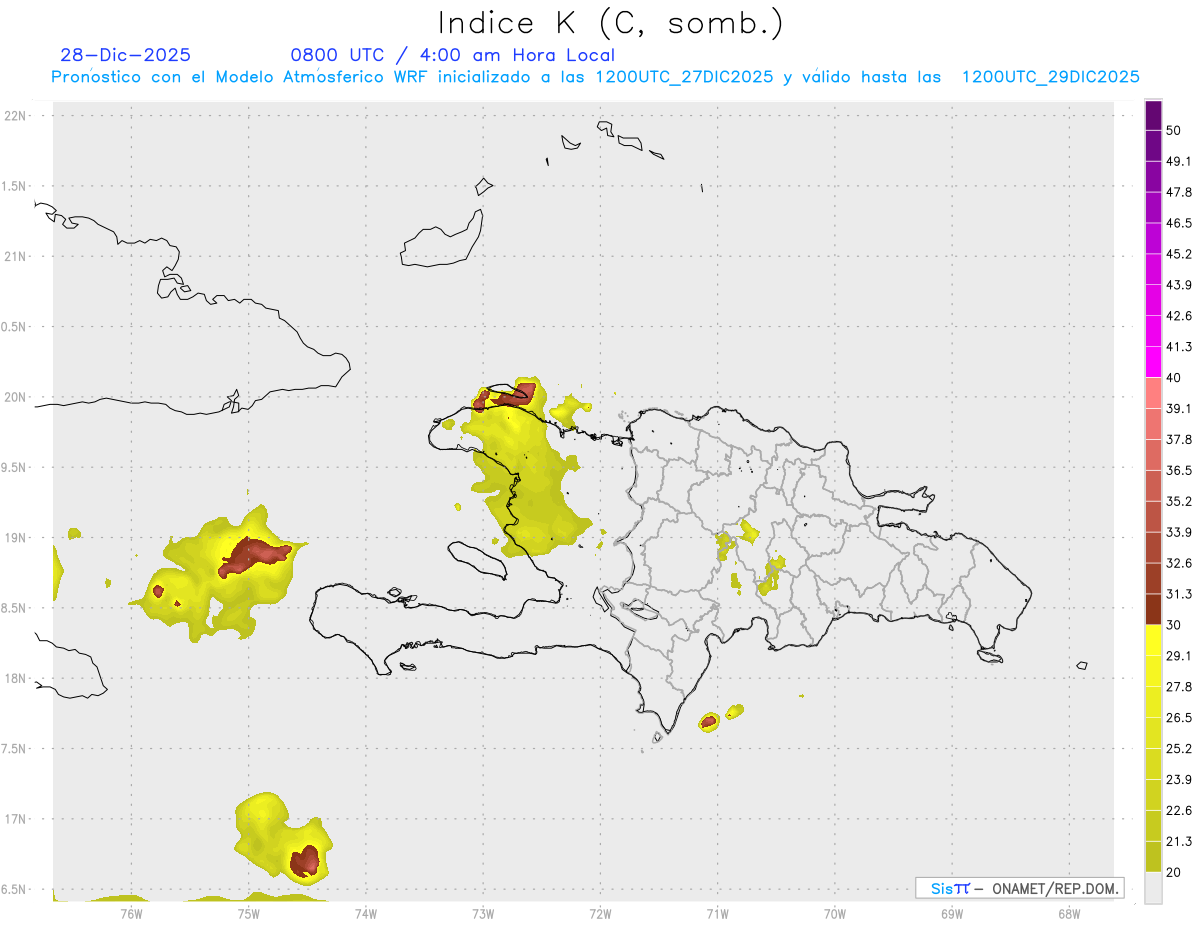Pick the bright magenta swatch just above 40
This screenshot has width=1200, height=927.
click(1153, 363)
